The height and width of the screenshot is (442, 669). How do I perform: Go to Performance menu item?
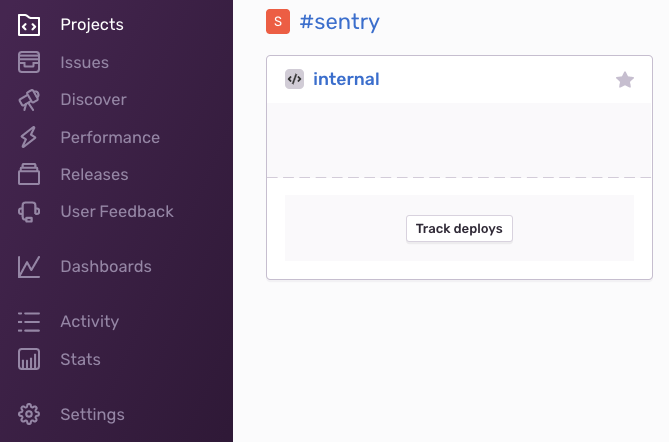[110, 137]
